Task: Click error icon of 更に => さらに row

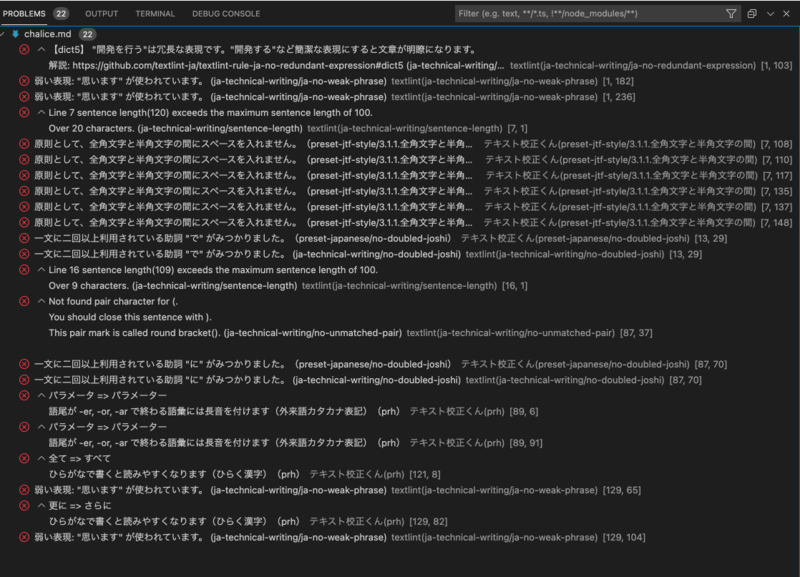Action: pos(24,506)
